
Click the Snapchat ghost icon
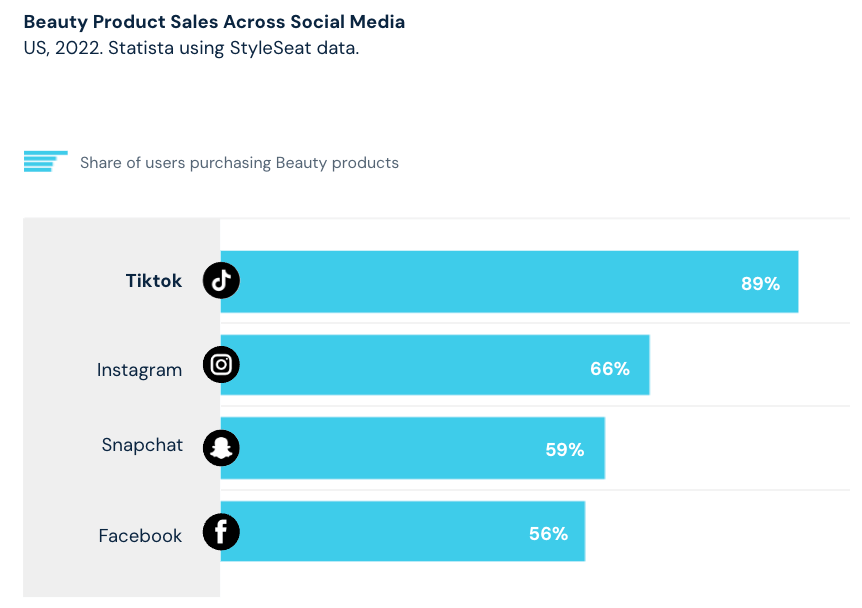221,448
